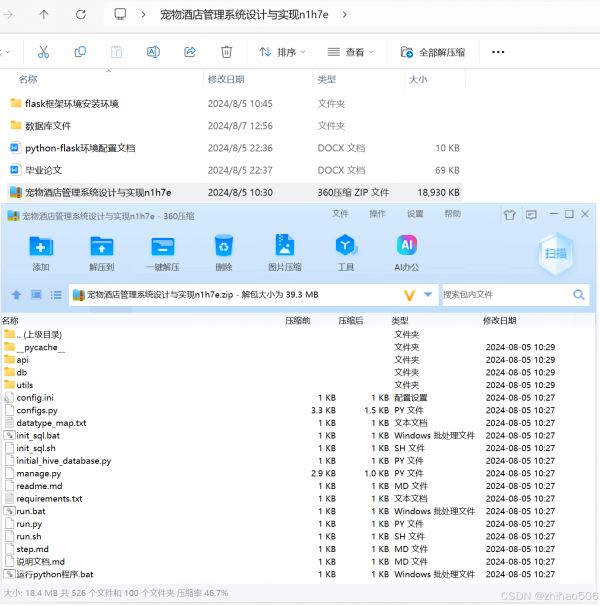Click the Delete trash icon in Explorer toolbar

pyautogui.click(x=226, y=52)
